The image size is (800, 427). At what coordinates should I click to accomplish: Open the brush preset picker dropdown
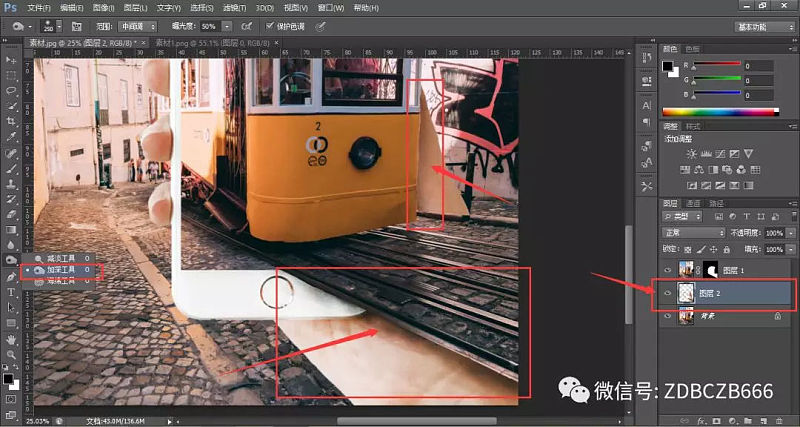click(x=60, y=26)
